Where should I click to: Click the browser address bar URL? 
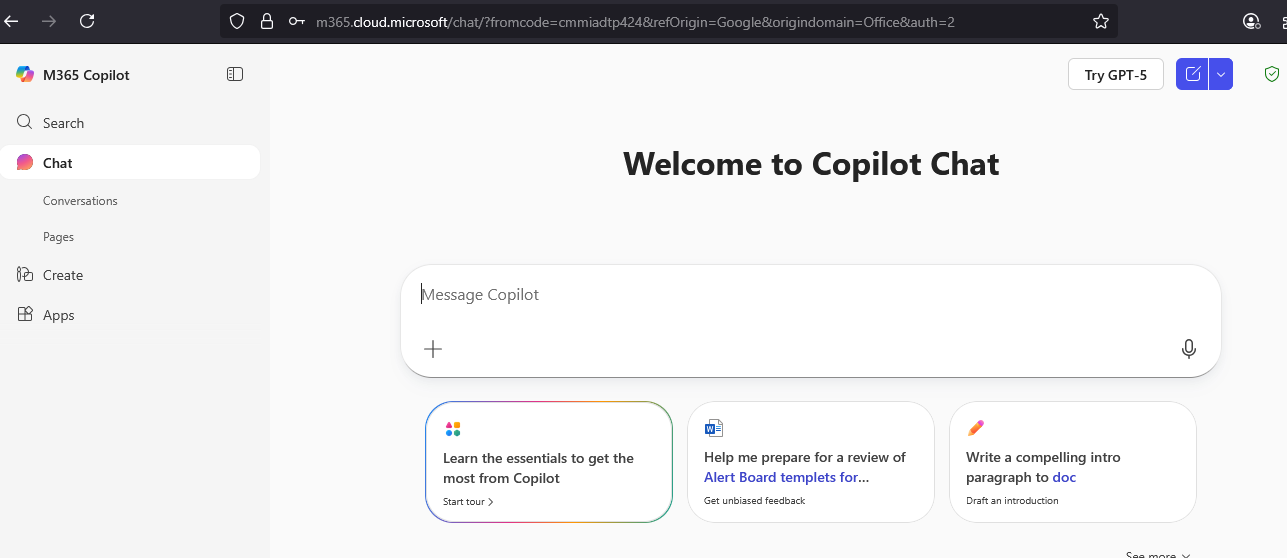[x=635, y=21]
